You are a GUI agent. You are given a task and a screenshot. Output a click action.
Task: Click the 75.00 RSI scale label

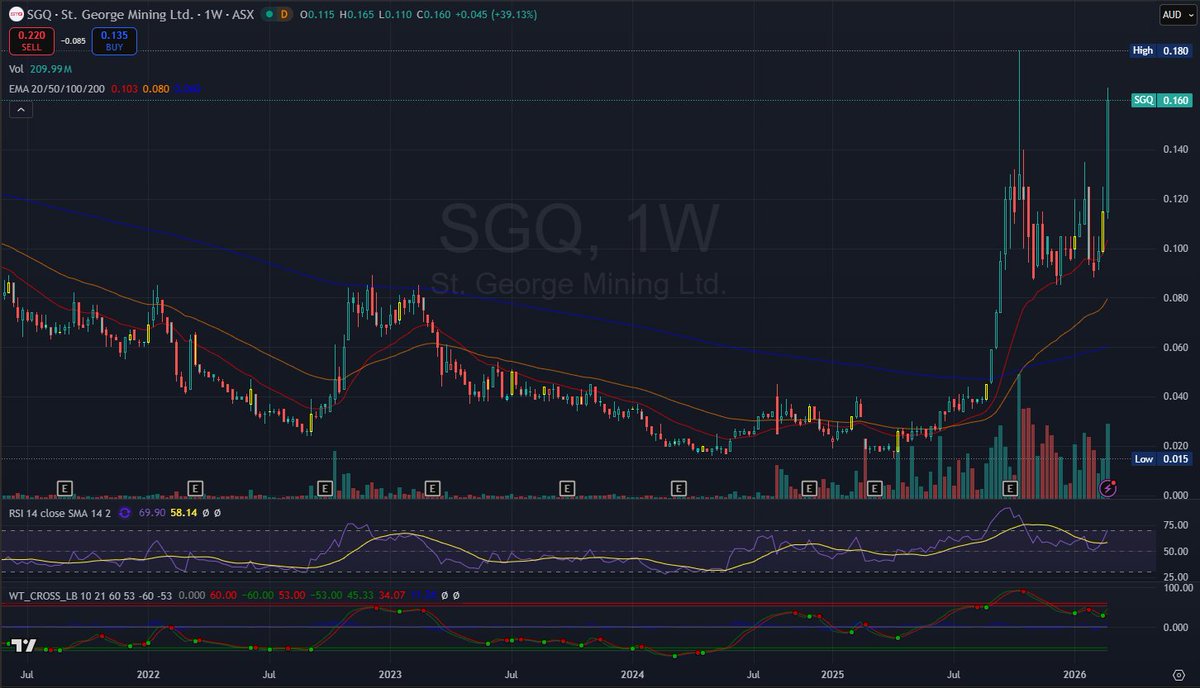click(1174, 525)
